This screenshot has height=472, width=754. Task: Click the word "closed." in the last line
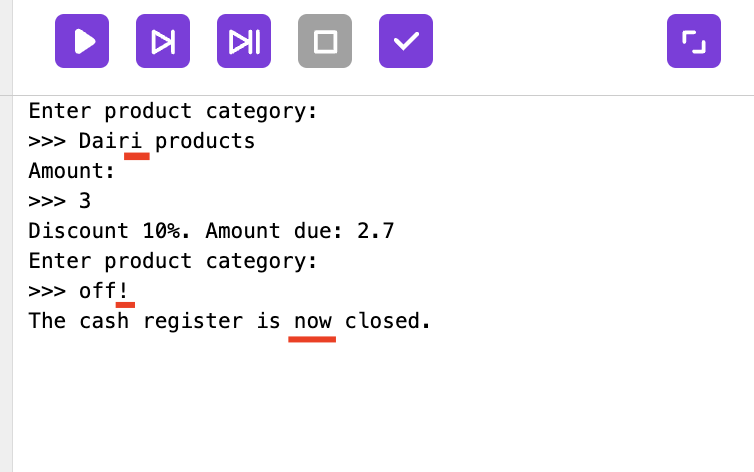click(x=388, y=321)
